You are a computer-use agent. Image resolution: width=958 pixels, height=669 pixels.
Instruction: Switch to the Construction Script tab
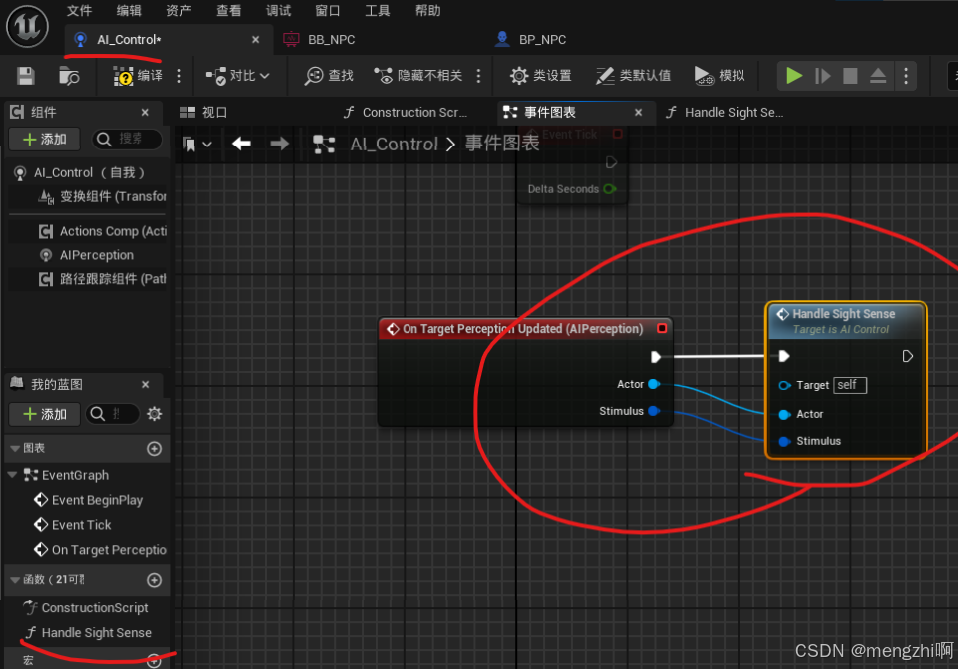click(x=406, y=112)
